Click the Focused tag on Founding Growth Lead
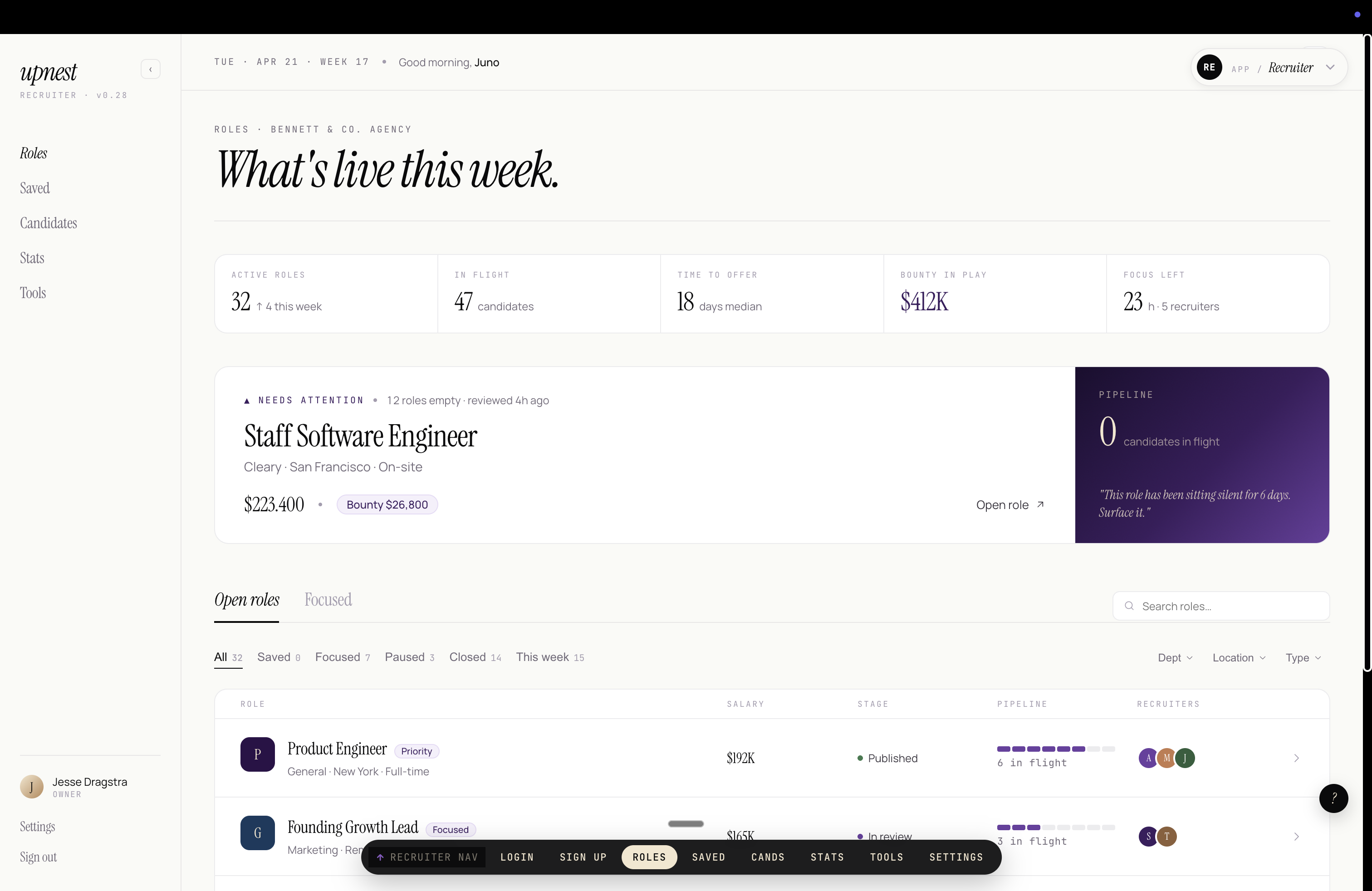Screen dimensions: 1372x891 coord(451,829)
